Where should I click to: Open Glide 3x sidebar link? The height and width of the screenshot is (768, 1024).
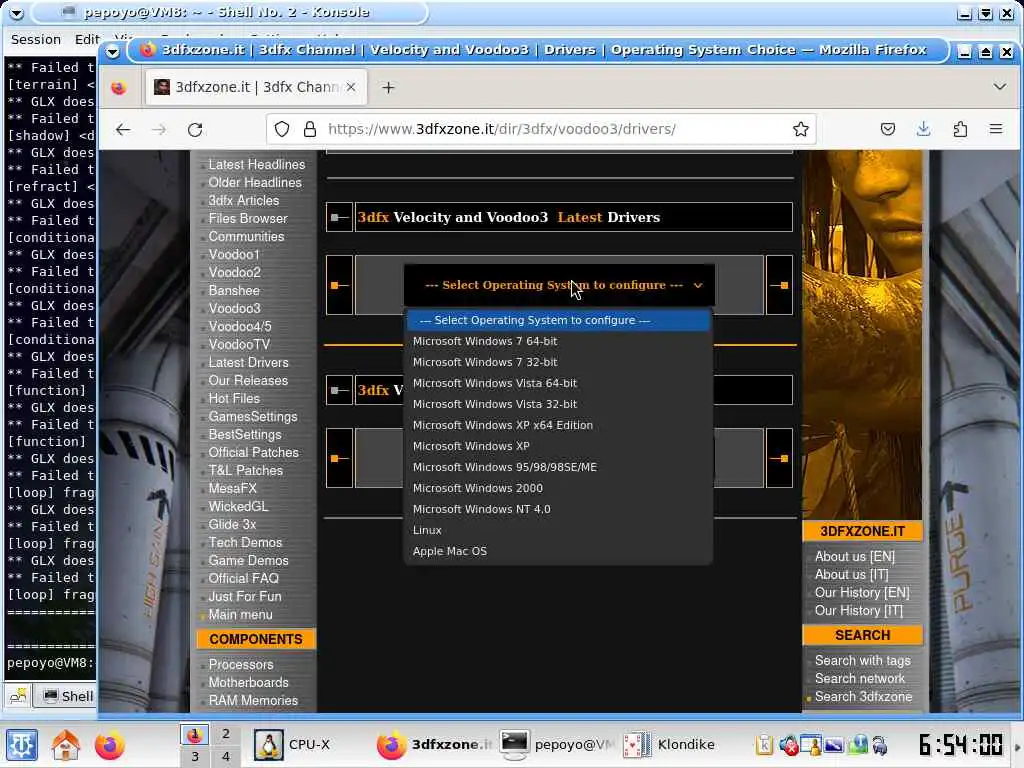click(x=232, y=524)
